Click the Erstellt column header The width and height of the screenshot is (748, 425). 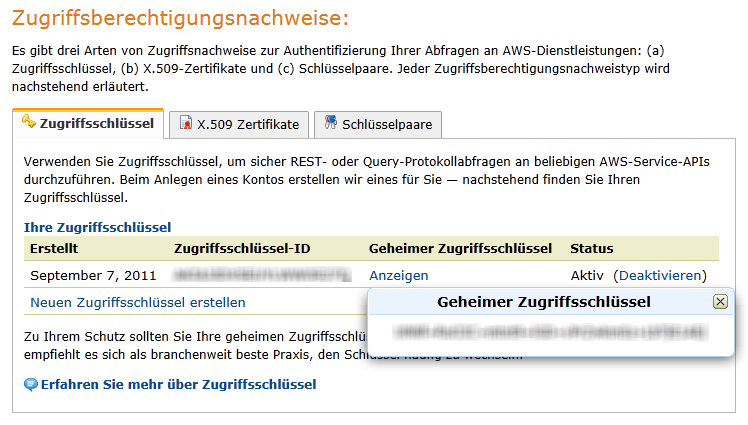pos(54,248)
